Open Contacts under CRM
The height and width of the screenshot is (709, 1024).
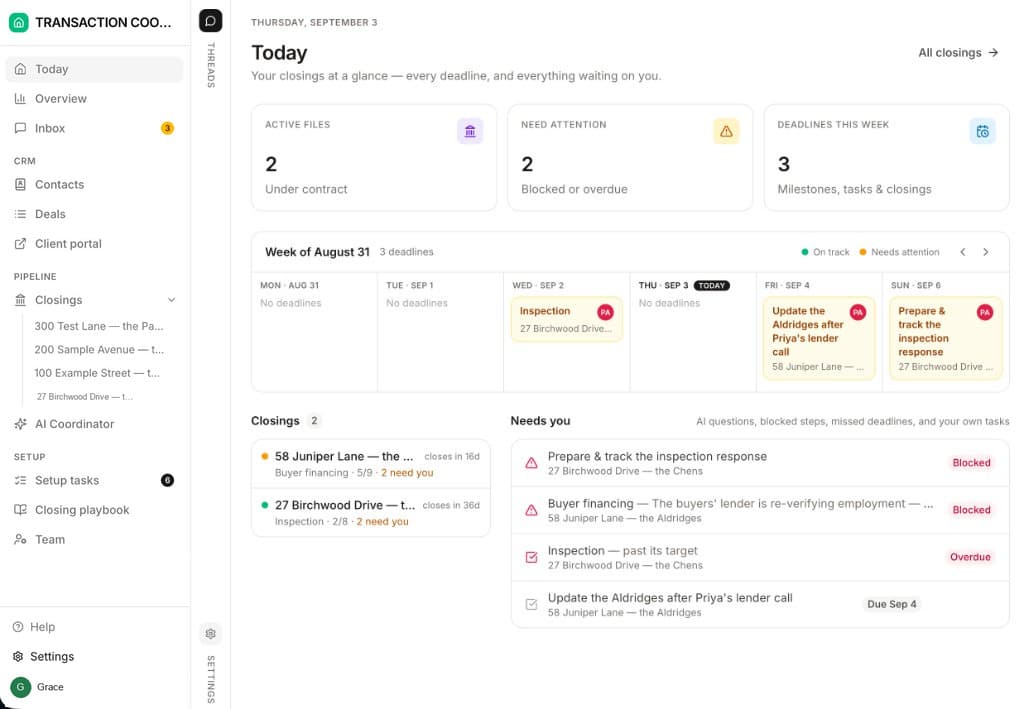(x=94, y=184)
